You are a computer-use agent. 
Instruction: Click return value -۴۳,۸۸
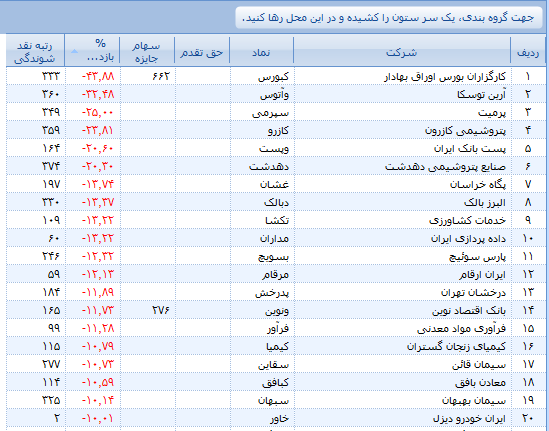(98, 76)
